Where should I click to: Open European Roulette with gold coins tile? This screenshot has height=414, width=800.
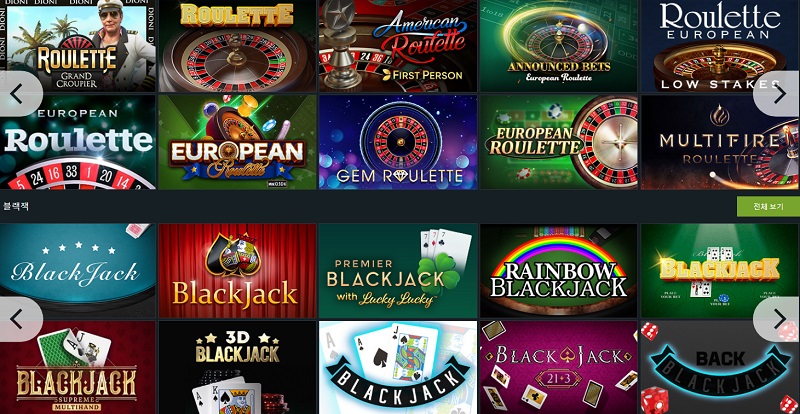pyautogui.click(x=237, y=142)
